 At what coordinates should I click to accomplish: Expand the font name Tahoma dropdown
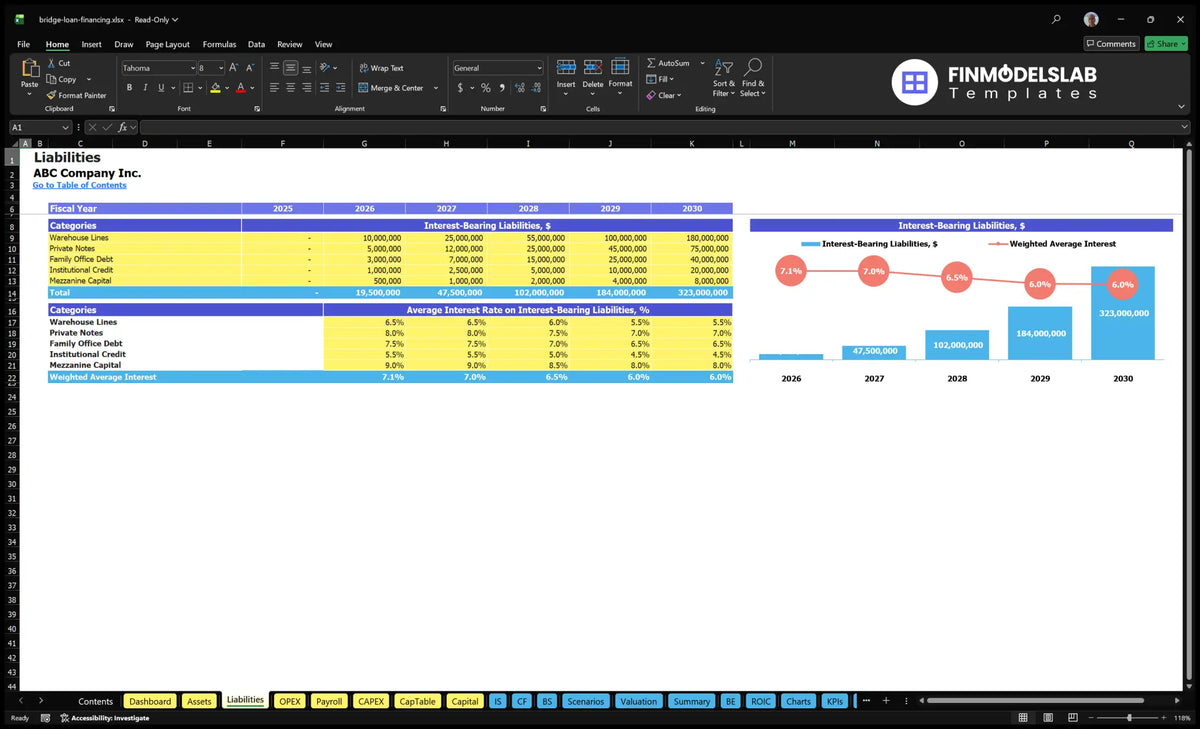192,68
